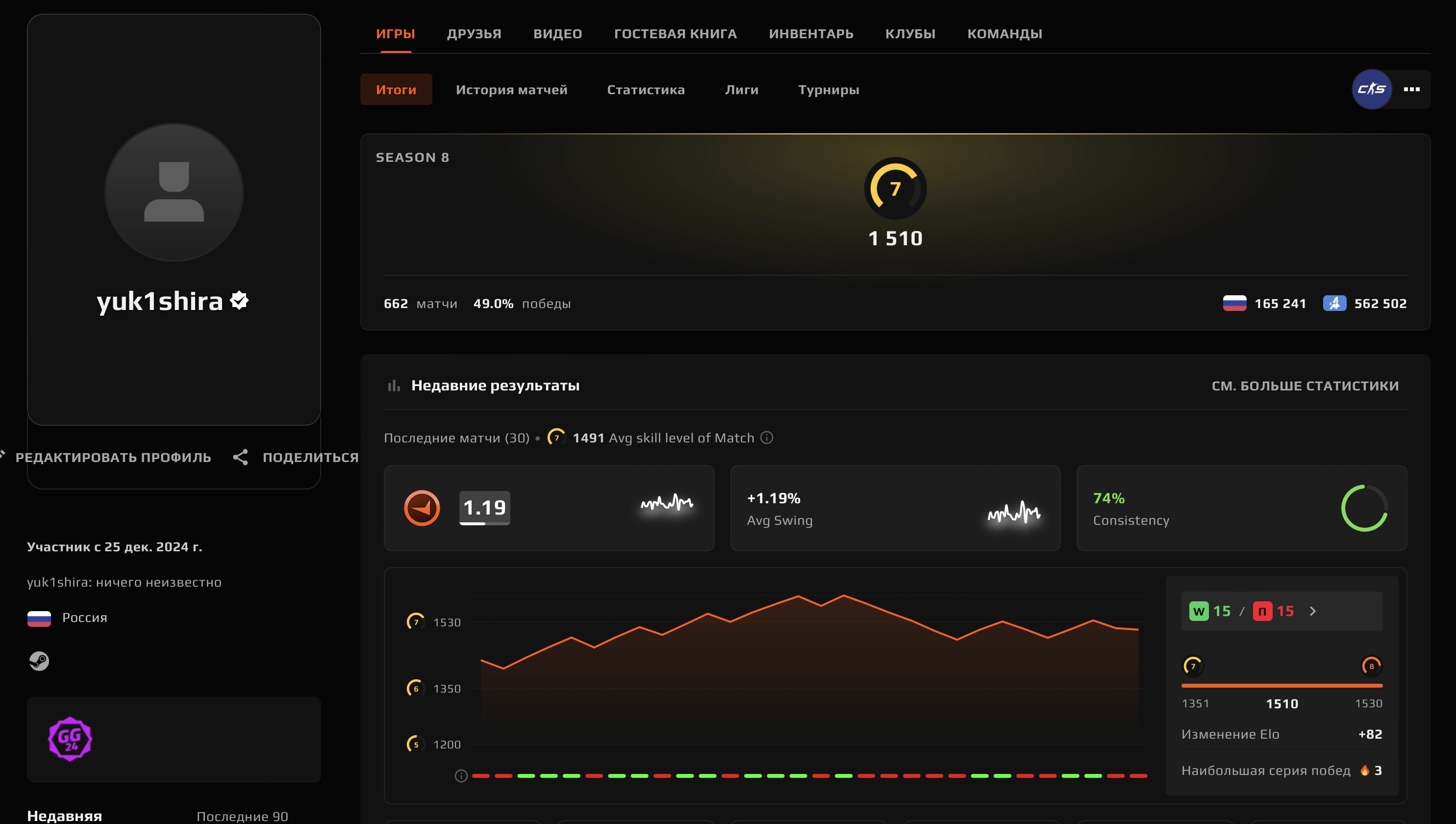Click the verified badge next to yuk1shira
This screenshot has width=1456, height=824.
point(239,301)
